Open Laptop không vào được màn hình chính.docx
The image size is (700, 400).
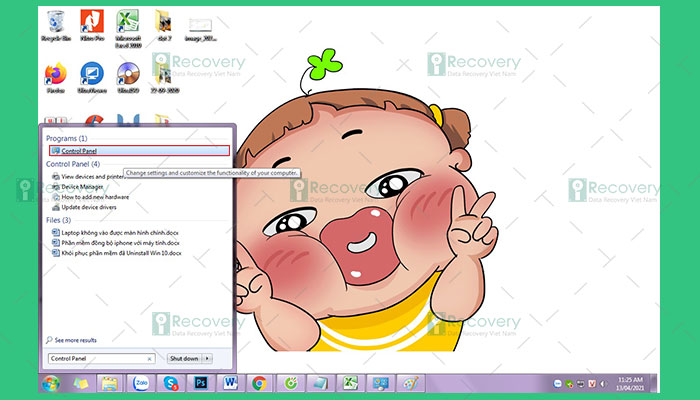click(x=115, y=233)
